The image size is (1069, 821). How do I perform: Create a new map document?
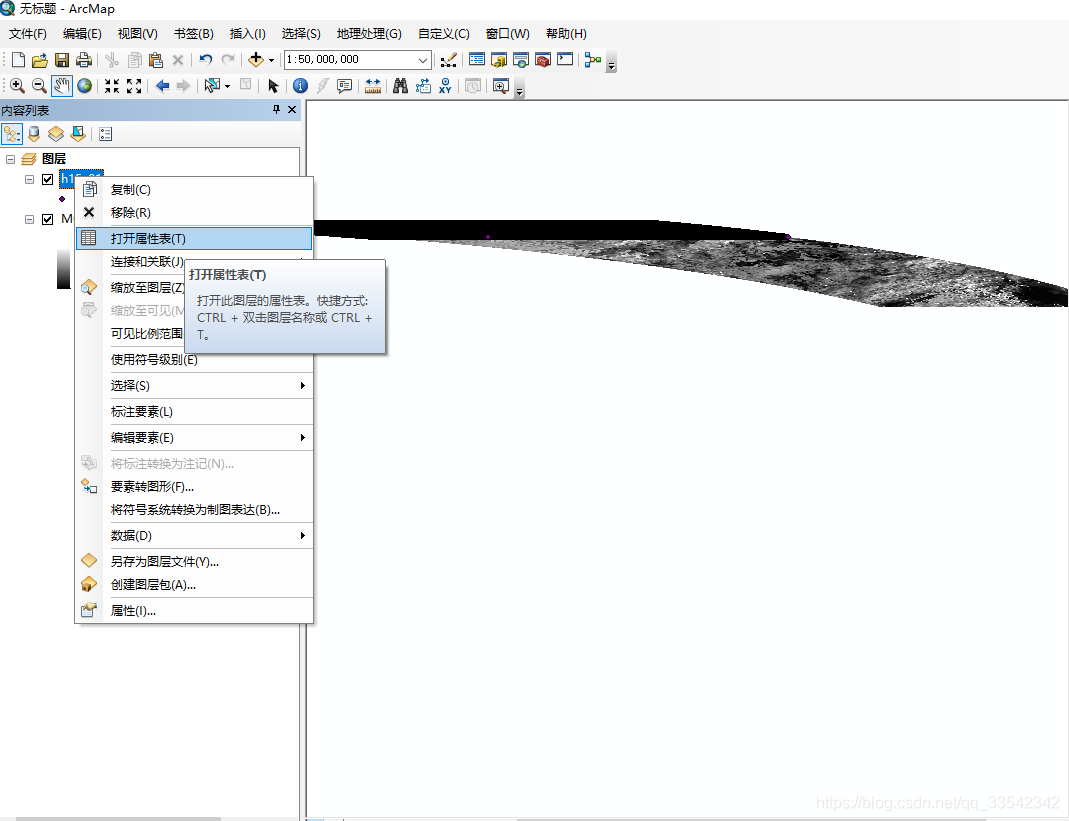point(18,60)
